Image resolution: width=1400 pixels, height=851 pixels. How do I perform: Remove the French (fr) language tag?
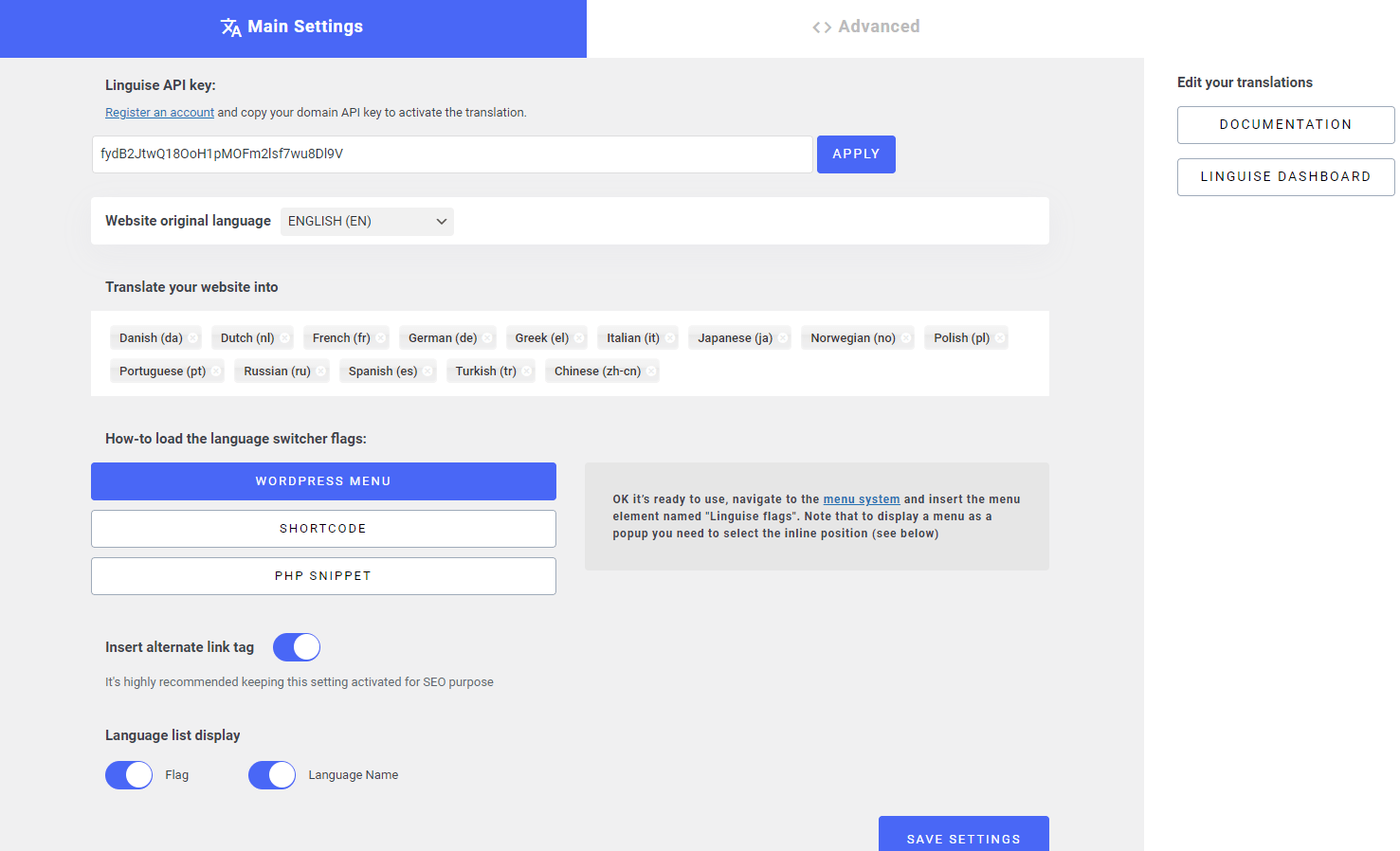pos(381,338)
